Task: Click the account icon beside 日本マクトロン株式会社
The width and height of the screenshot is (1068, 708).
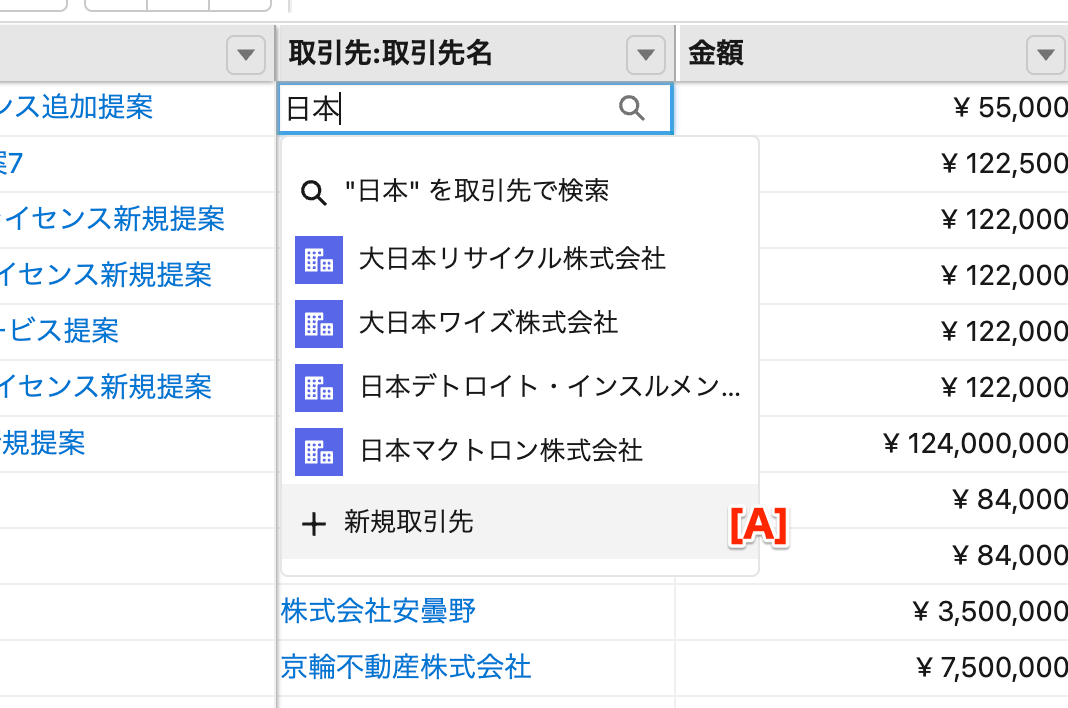Action: (319, 452)
